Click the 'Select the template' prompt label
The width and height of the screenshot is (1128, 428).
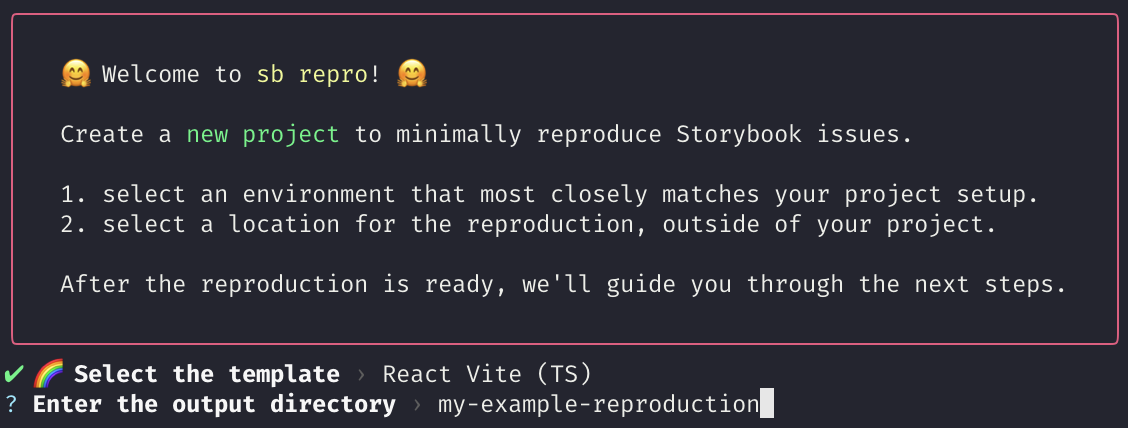207,374
